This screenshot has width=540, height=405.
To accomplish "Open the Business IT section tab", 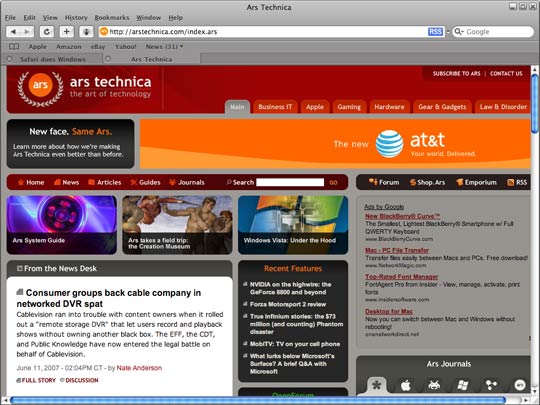I will pos(275,107).
